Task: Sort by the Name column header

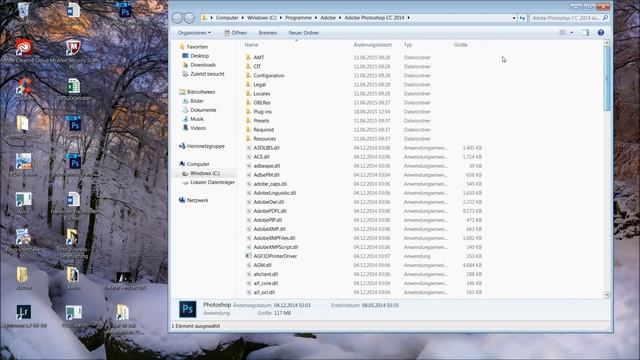Action: (251, 45)
